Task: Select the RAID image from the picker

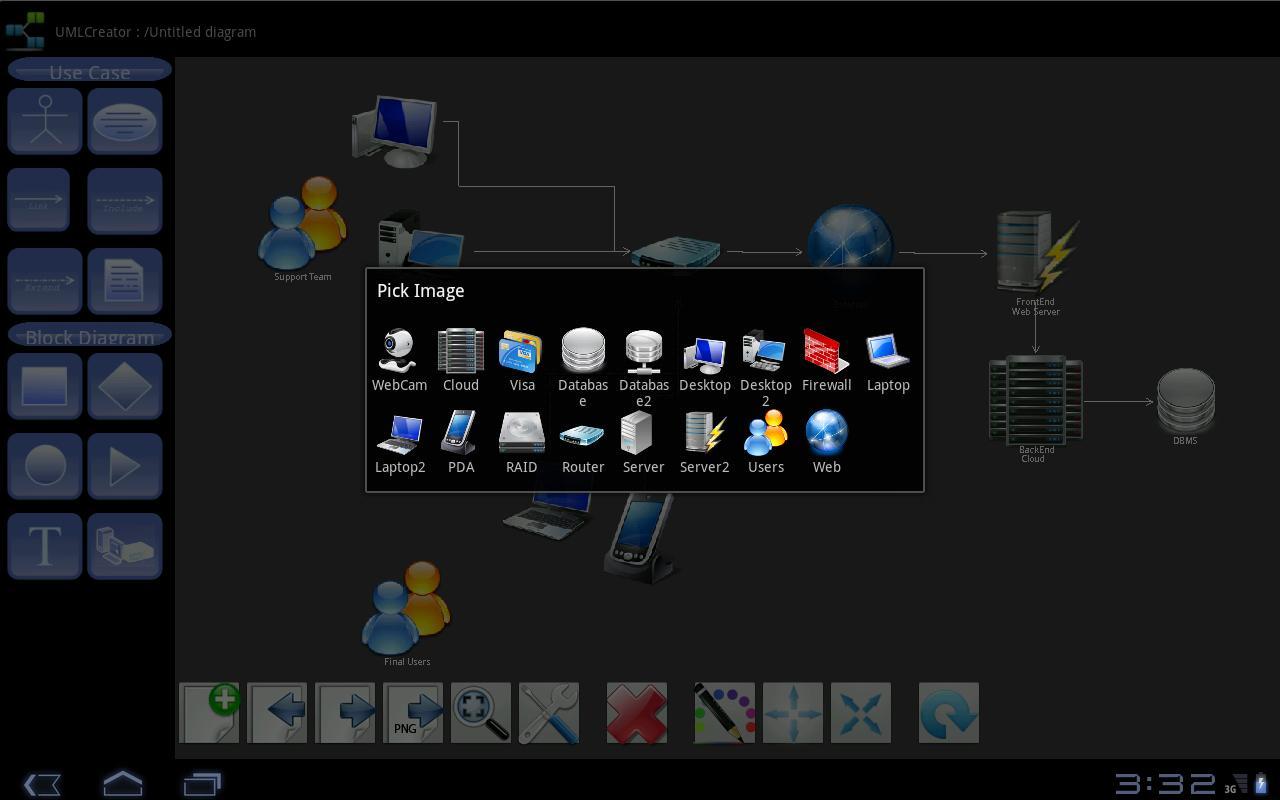Action: click(x=521, y=433)
